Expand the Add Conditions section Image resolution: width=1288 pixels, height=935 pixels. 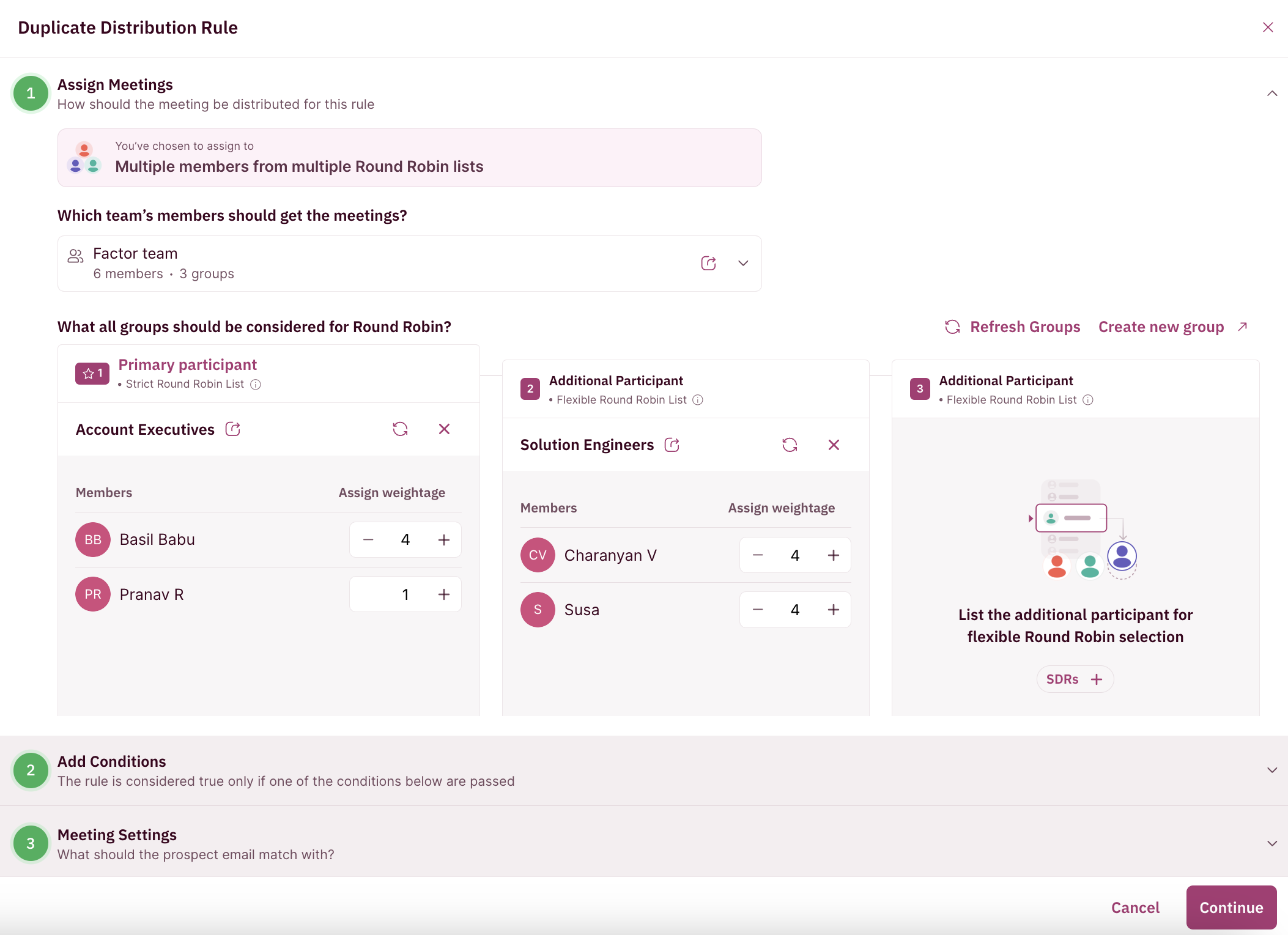click(1273, 770)
